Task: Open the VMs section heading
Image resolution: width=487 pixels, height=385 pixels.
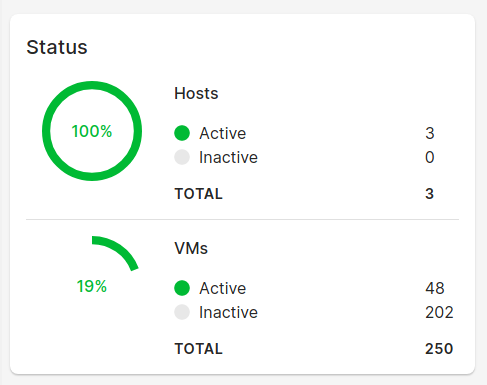Action: tap(191, 248)
